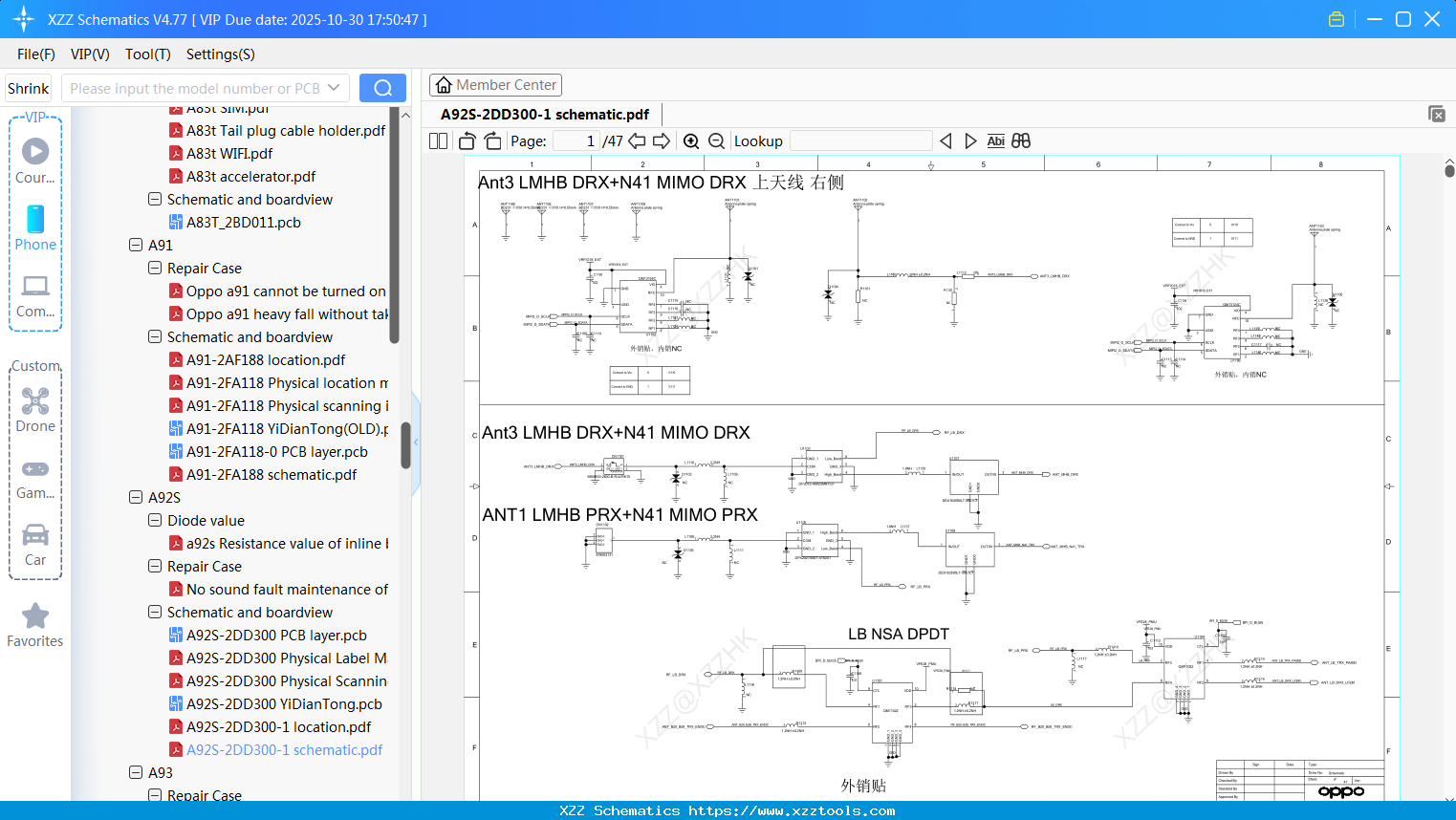Viewport: 1456px width, 820px height.
Task: Toggle two-page side-by-side view
Action: pyautogui.click(x=439, y=141)
